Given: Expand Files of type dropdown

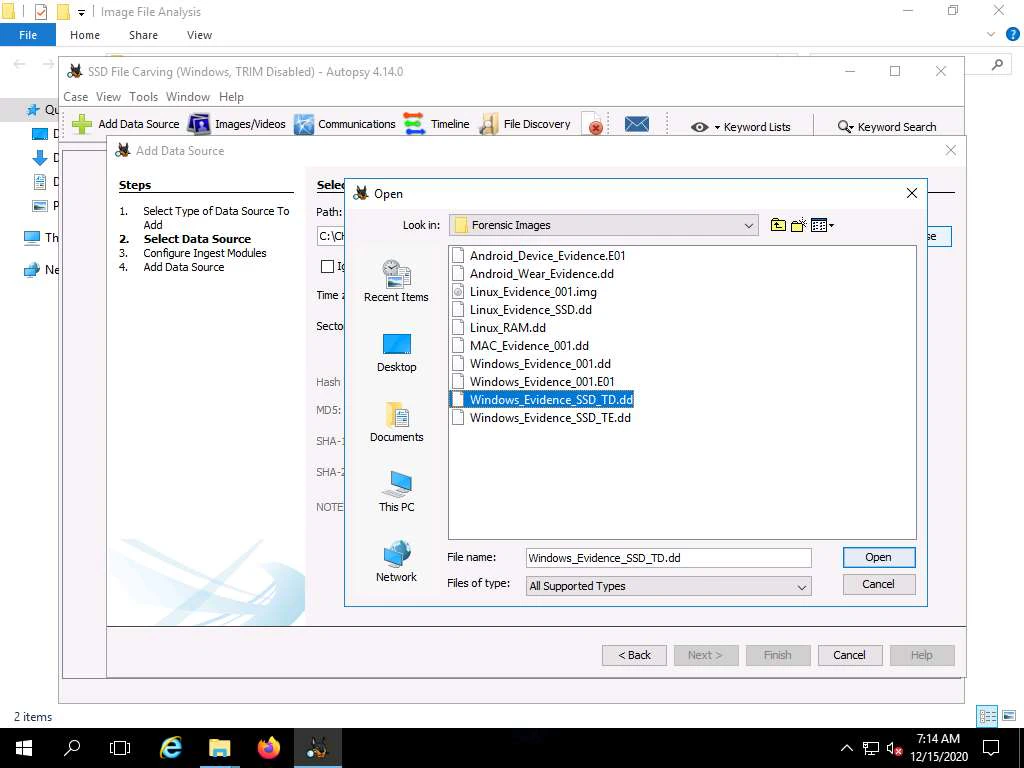Looking at the screenshot, I should click(x=801, y=586).
